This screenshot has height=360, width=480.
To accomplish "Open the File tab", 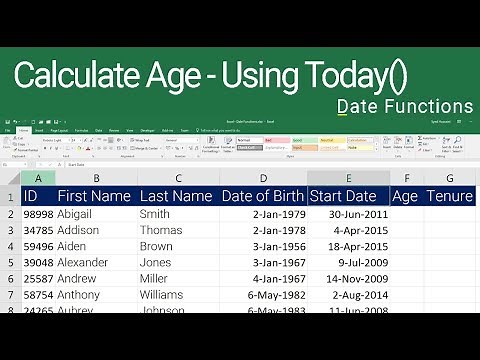I will pos(7,131).
